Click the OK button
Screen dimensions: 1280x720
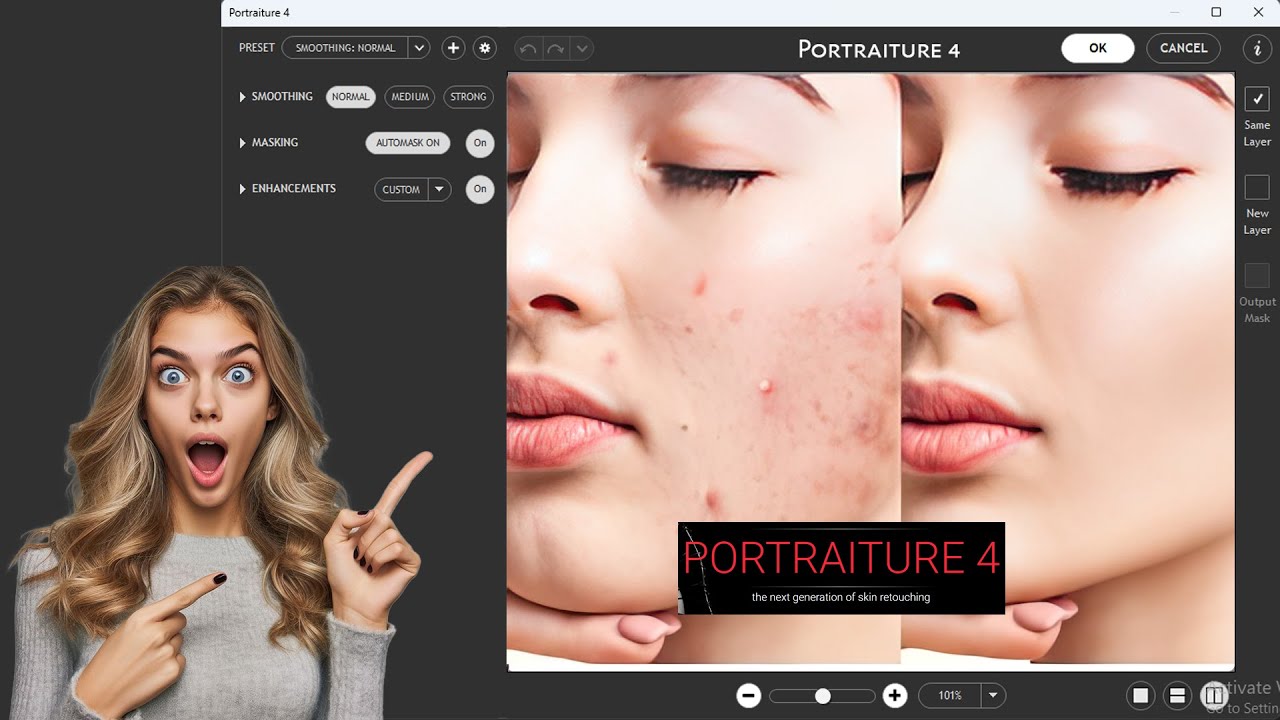(x=1097, y=48)
